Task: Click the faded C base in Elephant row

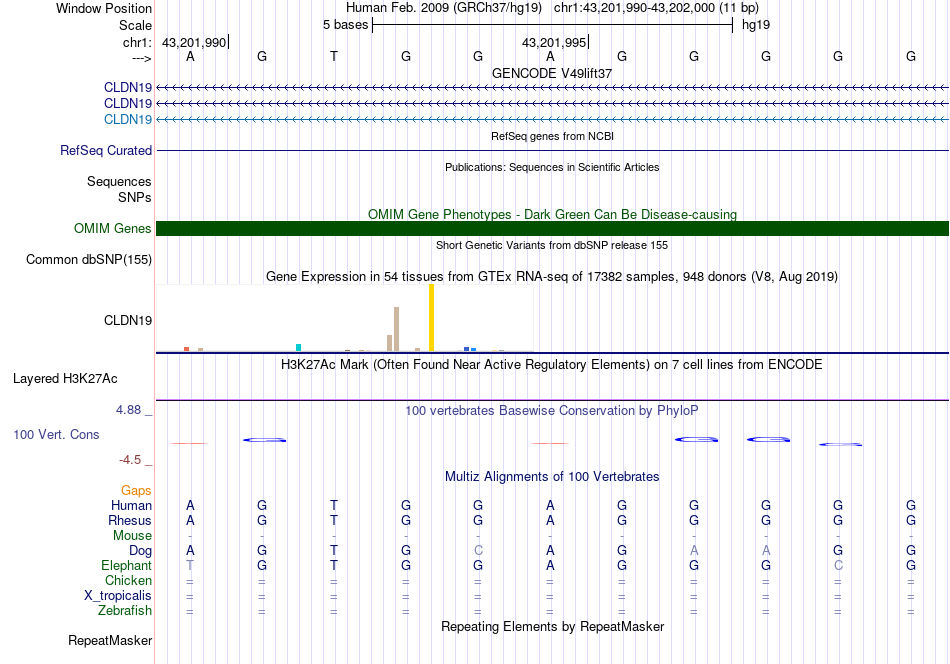Action: (838, 565)
